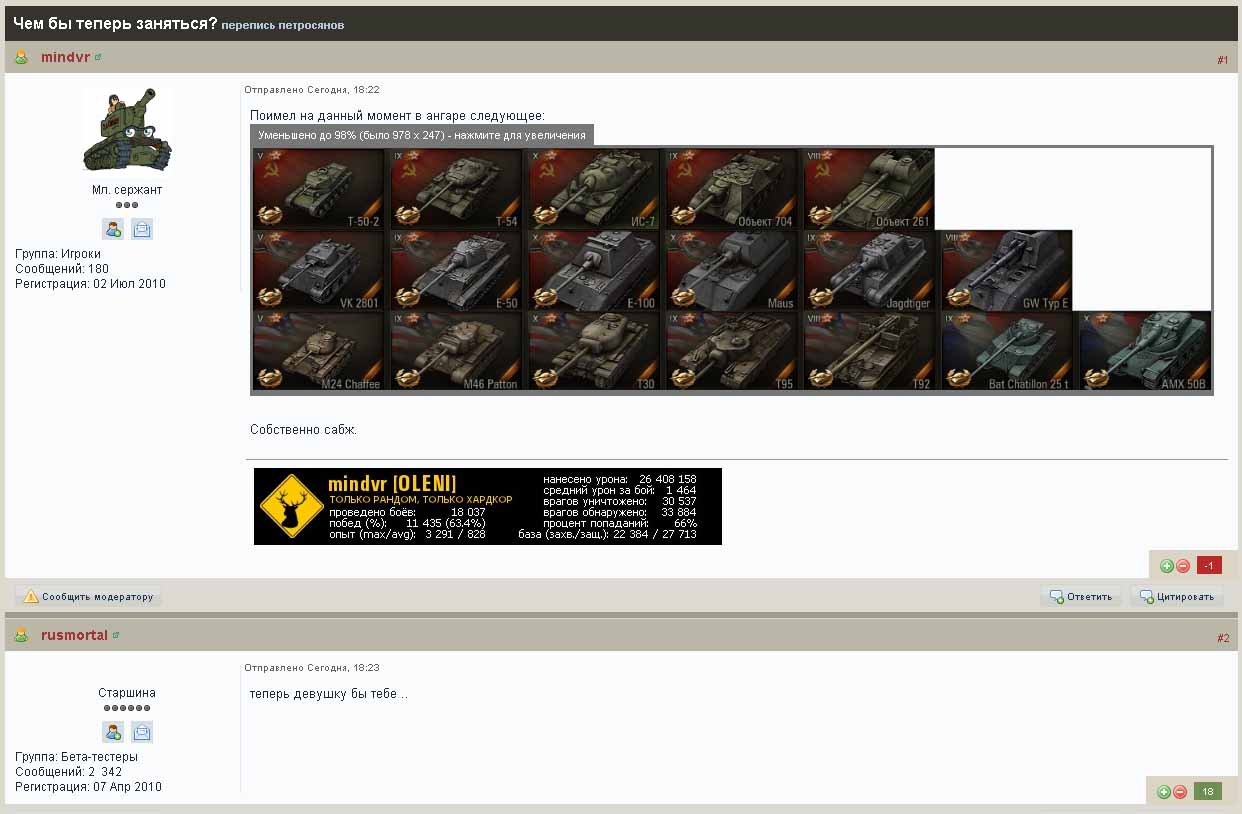This screenshot has width=1242, height=814.
Task: Send private message to mindvr via envelope icon
Action: (142, 229)
